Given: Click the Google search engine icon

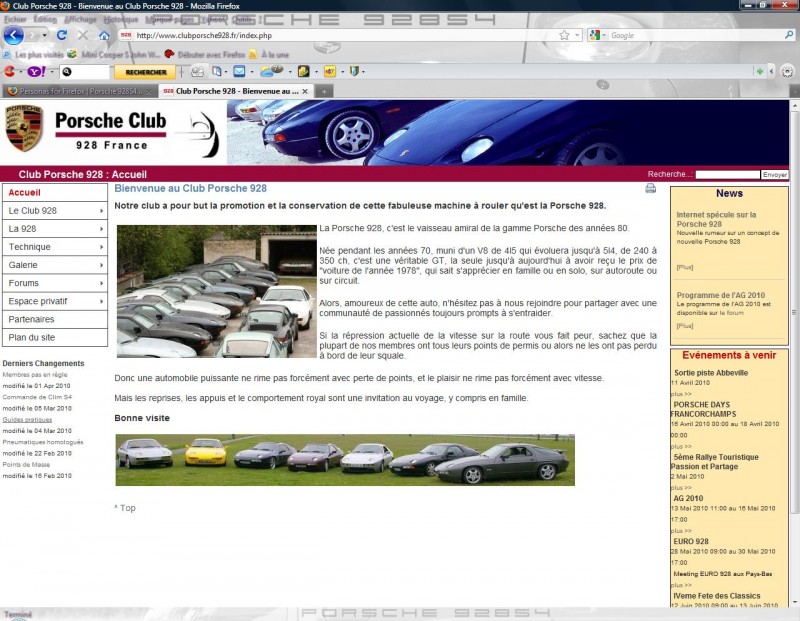Looking at the screenshot, I should tap(594, 35).
